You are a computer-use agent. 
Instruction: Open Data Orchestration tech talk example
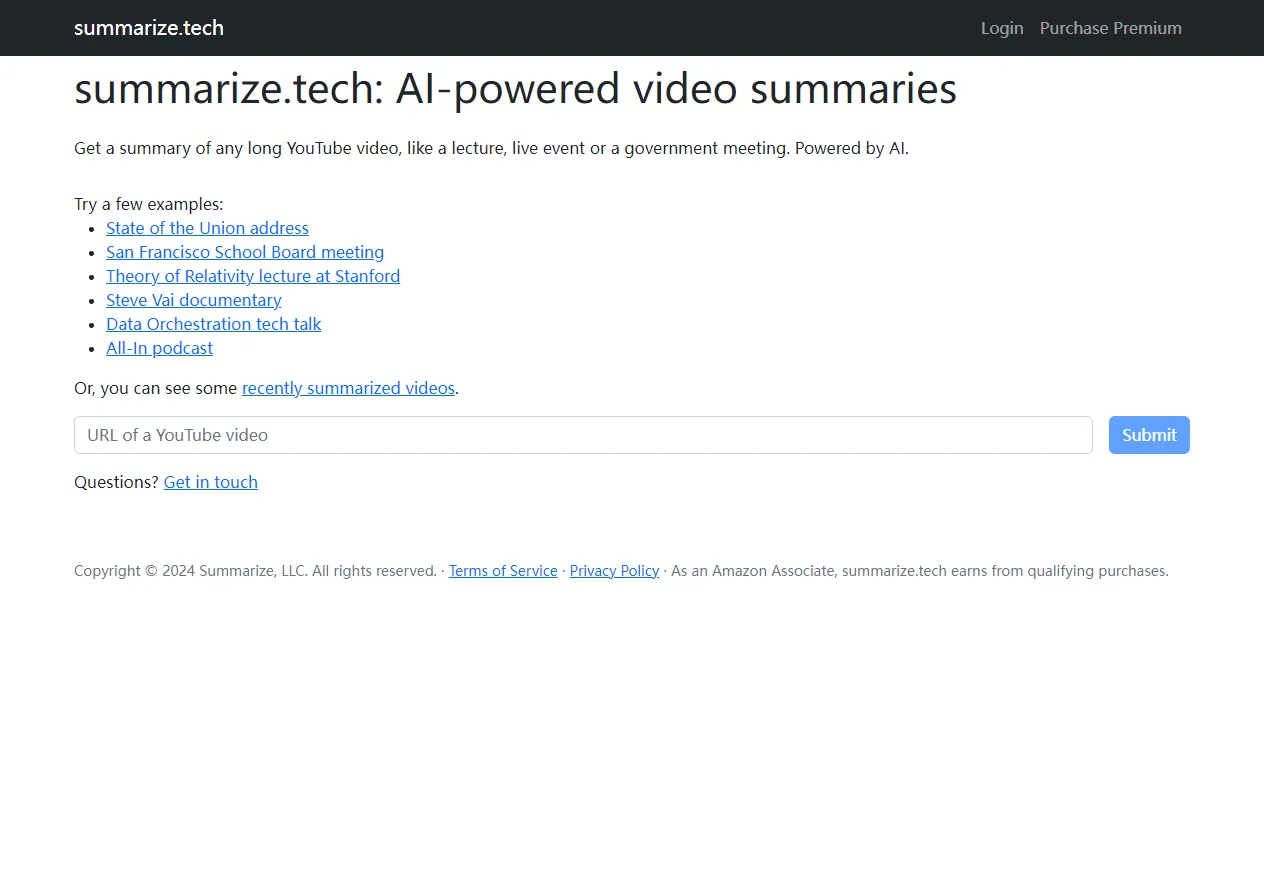[x=214, y=324]
